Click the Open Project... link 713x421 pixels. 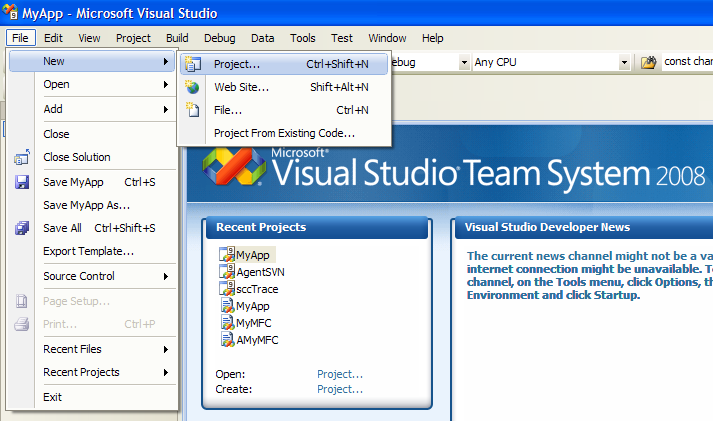tap(340, 374)
